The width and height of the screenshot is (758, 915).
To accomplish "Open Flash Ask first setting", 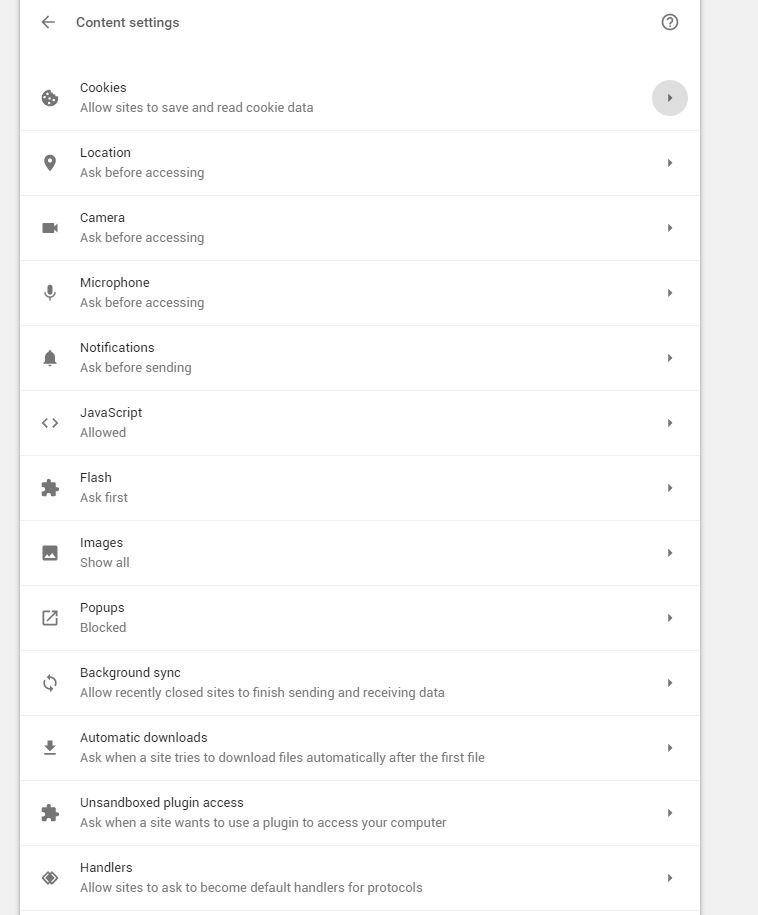I will pos(360,488).
